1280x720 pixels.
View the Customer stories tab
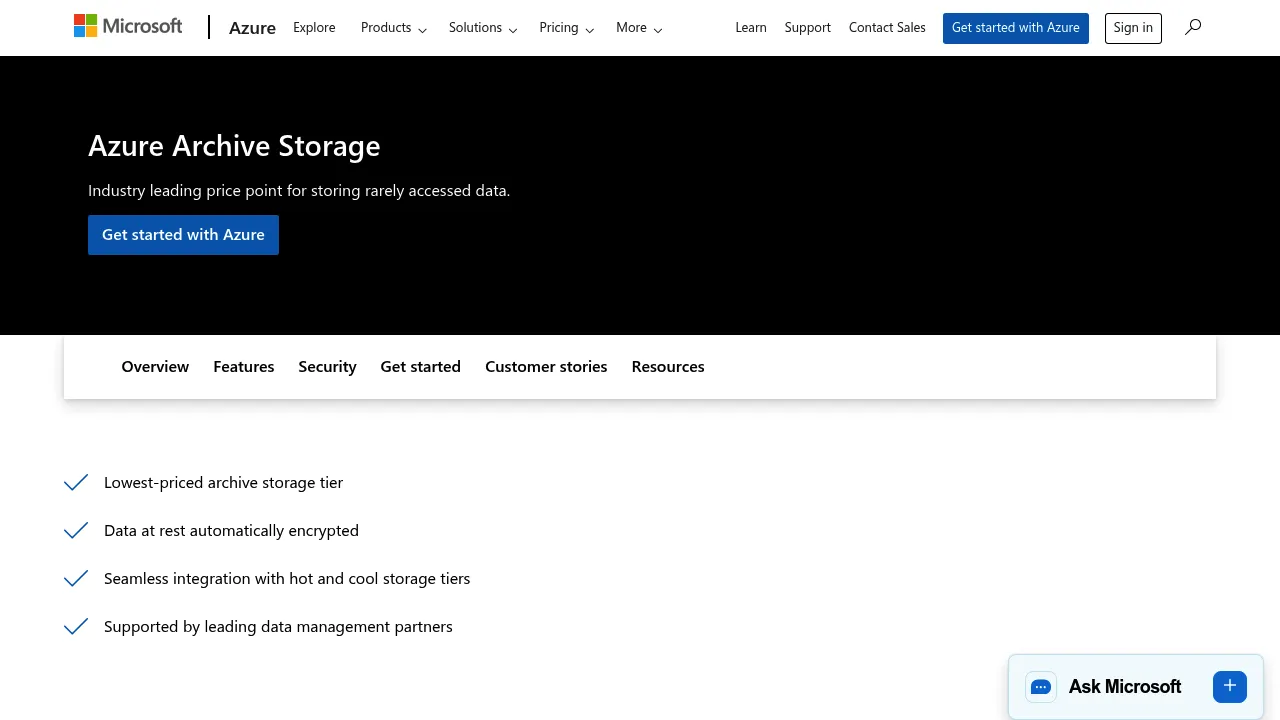(x=546, y=367)
